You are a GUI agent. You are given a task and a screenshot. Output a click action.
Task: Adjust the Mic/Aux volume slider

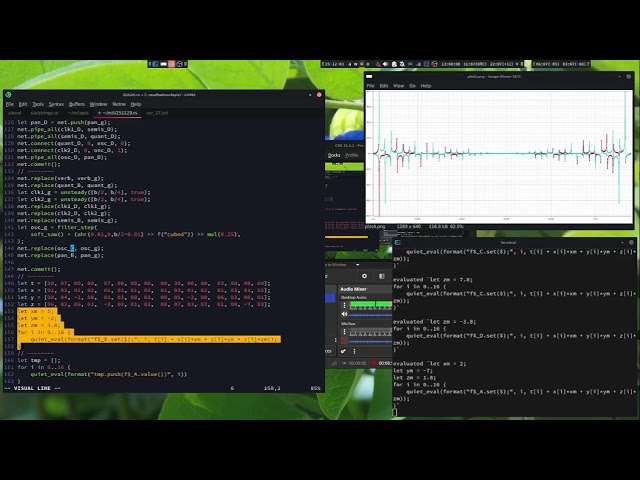point(370,341)
